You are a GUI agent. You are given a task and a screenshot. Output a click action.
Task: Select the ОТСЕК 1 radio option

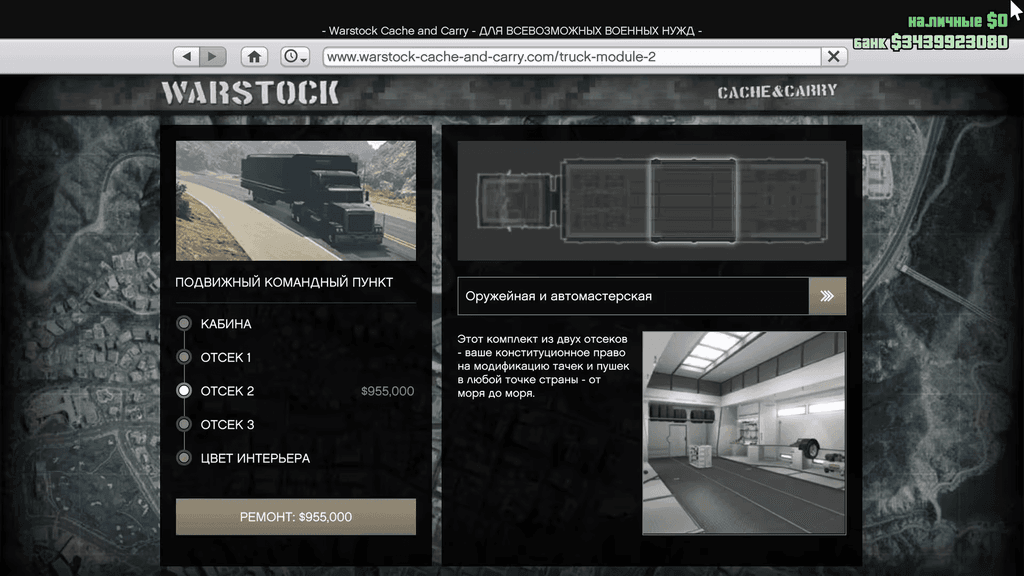tap(184, 357)
